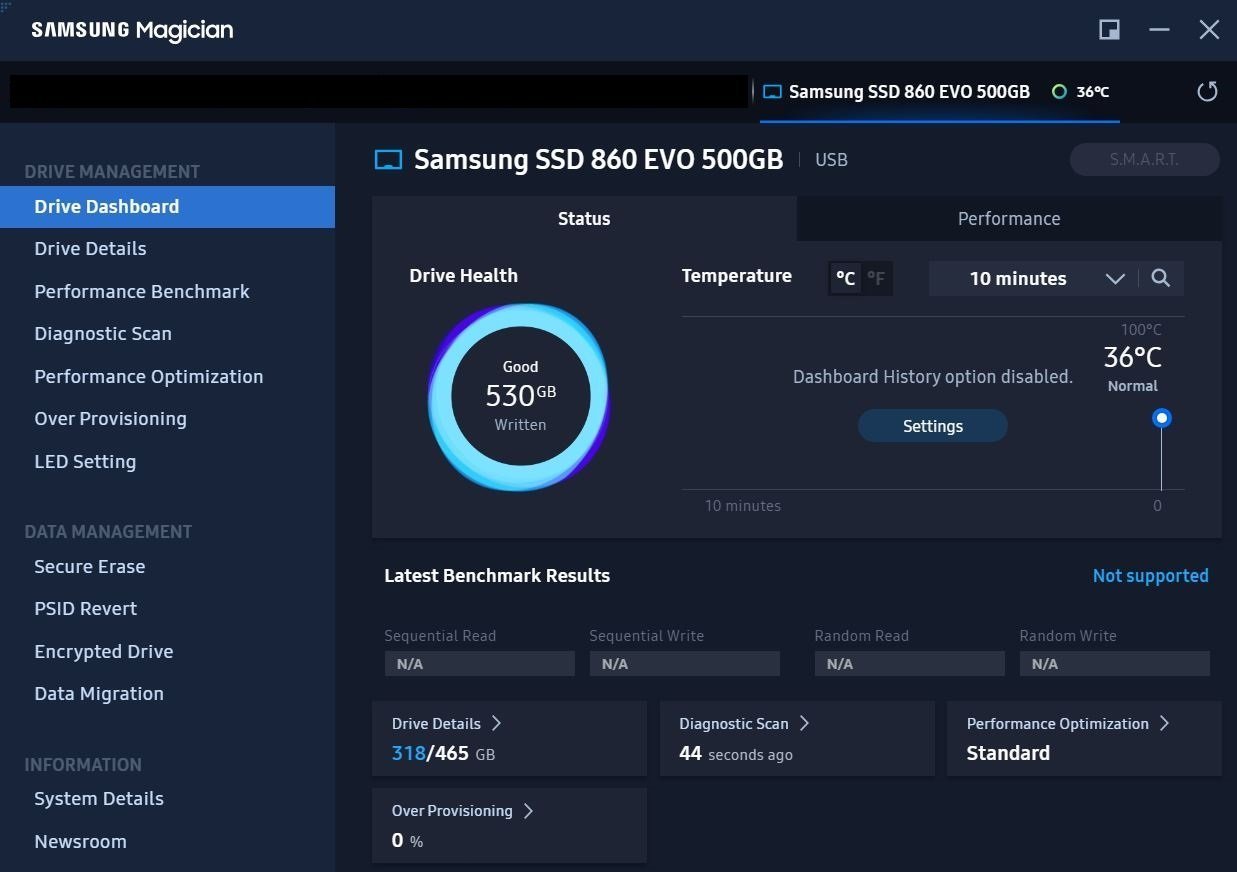1237x872 pixels.
Task: Close the Samsung Magician window
Action: (1209, 30)
